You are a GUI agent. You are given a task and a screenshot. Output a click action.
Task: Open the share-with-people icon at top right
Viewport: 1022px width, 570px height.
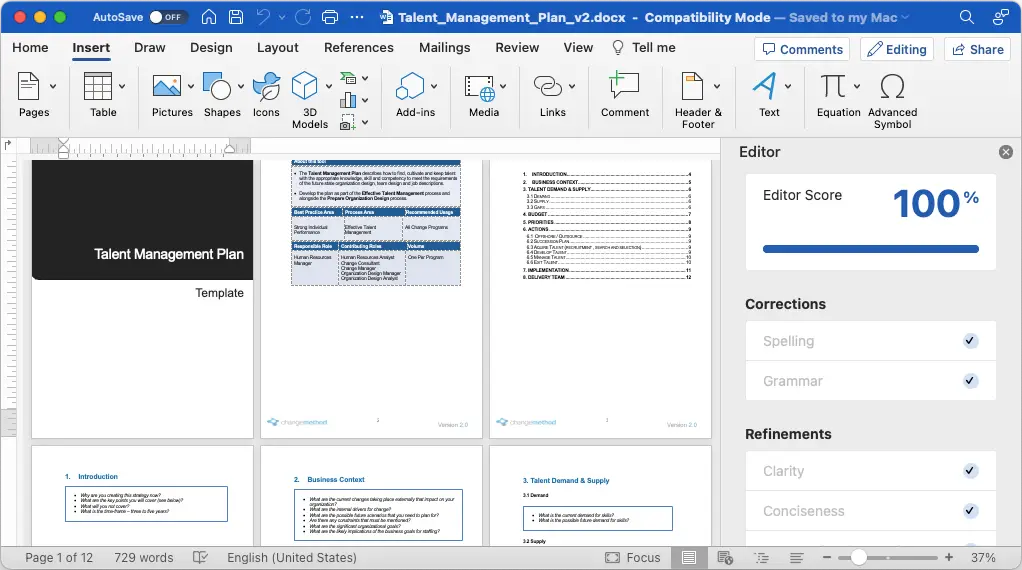[x=1000, y=17]
